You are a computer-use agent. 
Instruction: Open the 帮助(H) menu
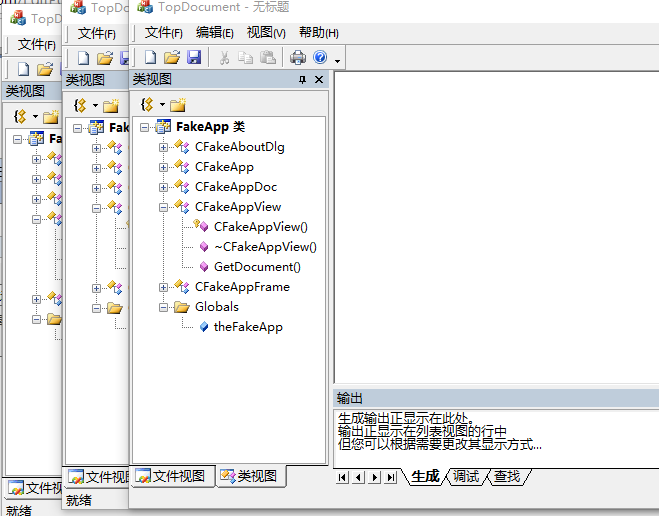coord(319,33)
